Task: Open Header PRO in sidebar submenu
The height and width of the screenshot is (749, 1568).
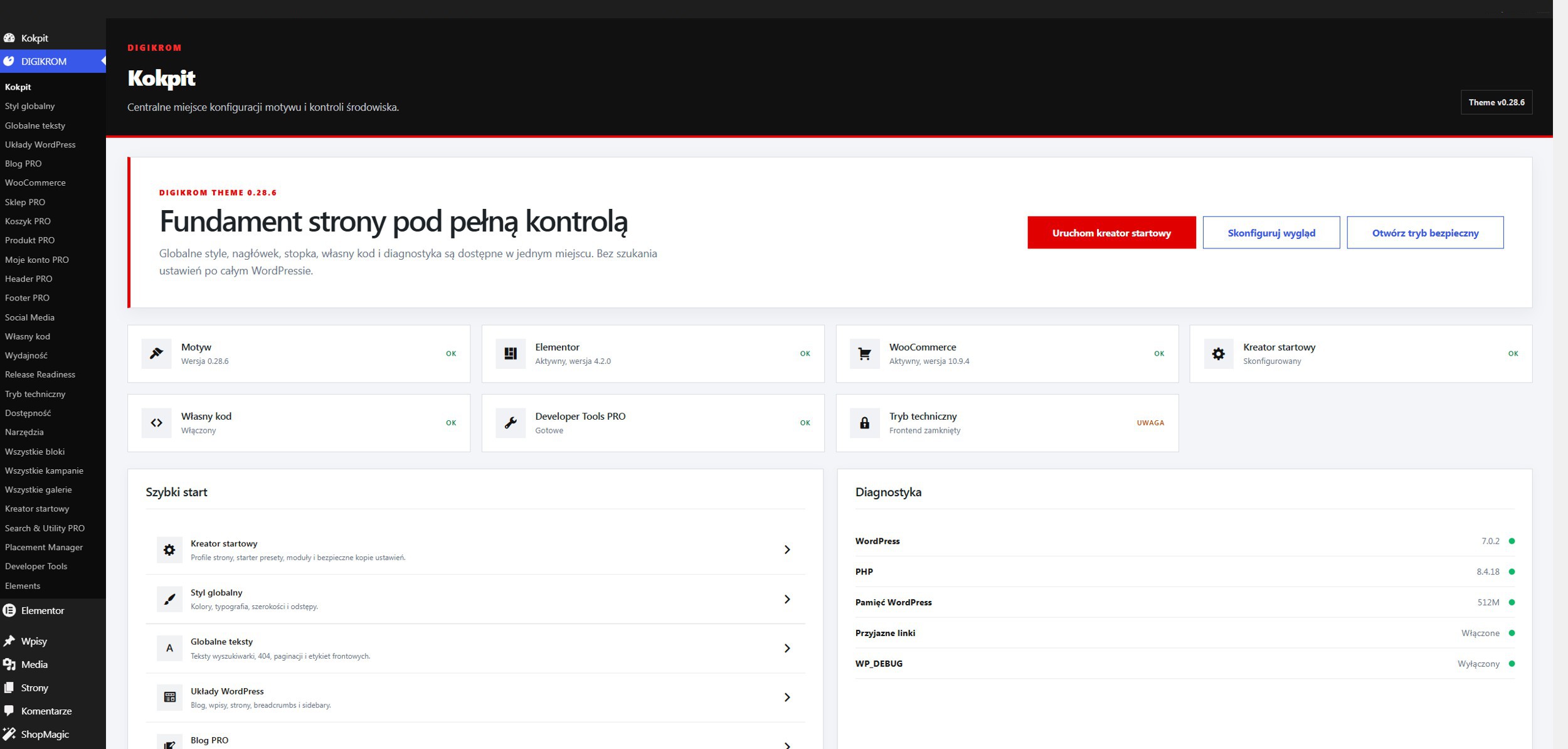Action: coord(29,279)
